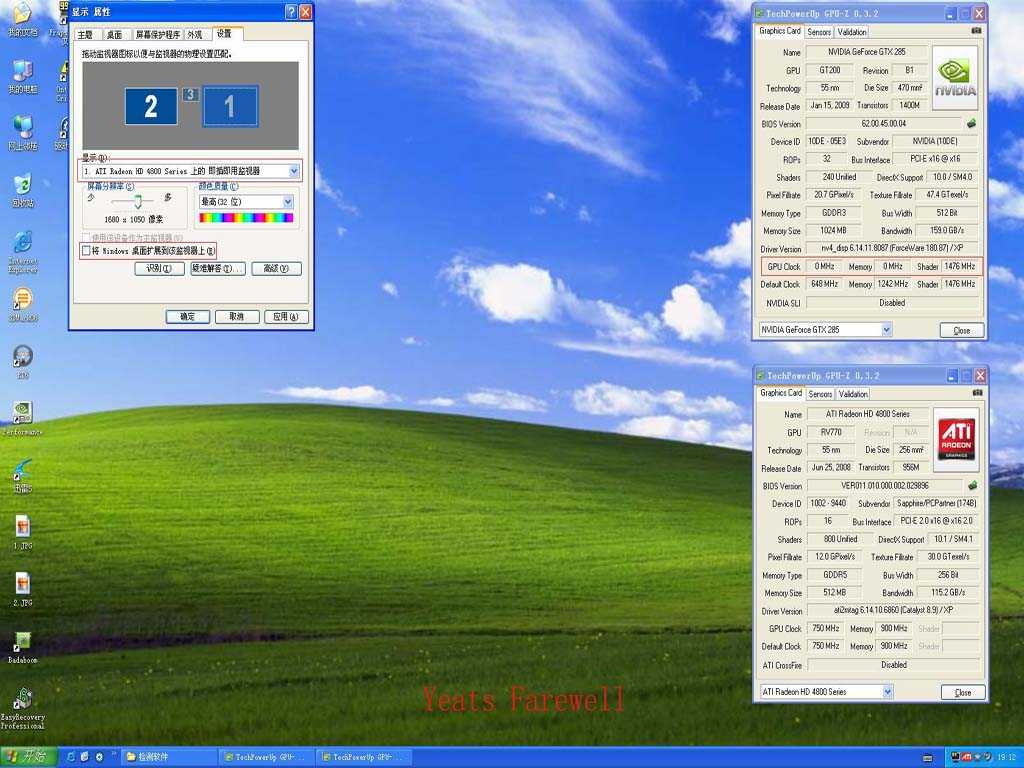Click Close button in GTX 285 GPU-Z window
The height and width of the screenshot is (768, 1024).
pos(962,330)
